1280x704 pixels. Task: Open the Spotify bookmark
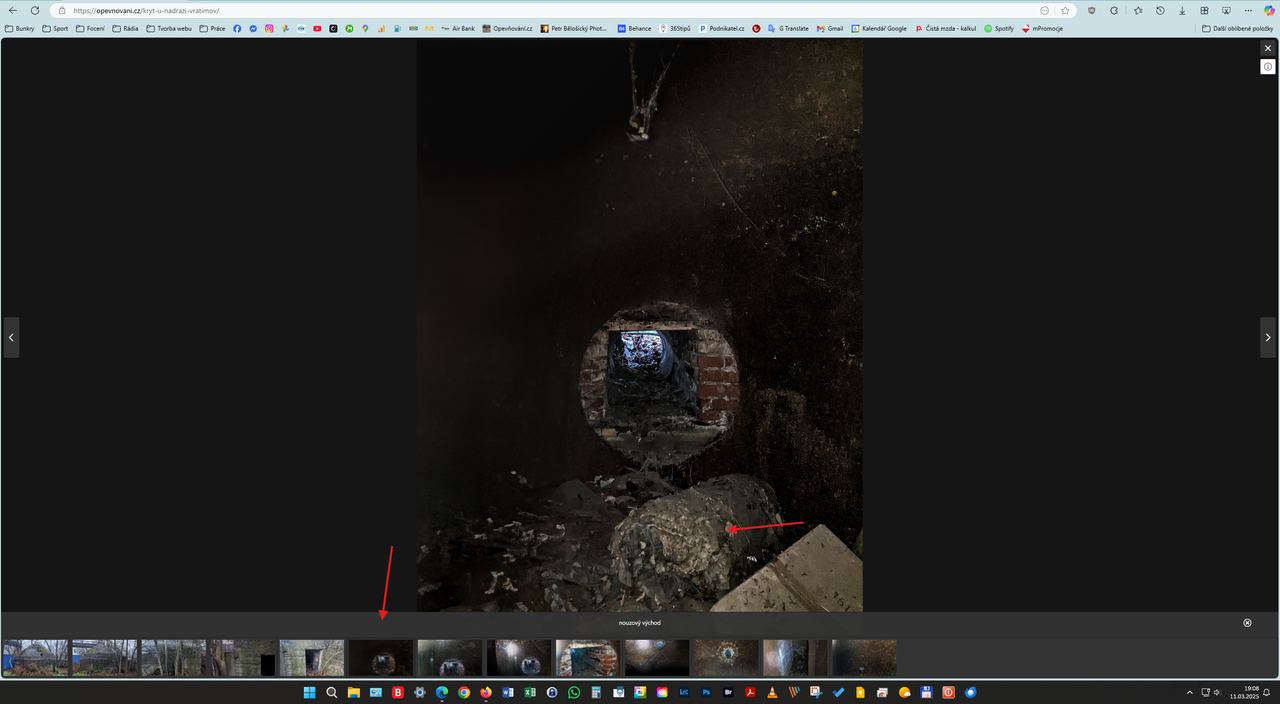click(x=998, y=28)
